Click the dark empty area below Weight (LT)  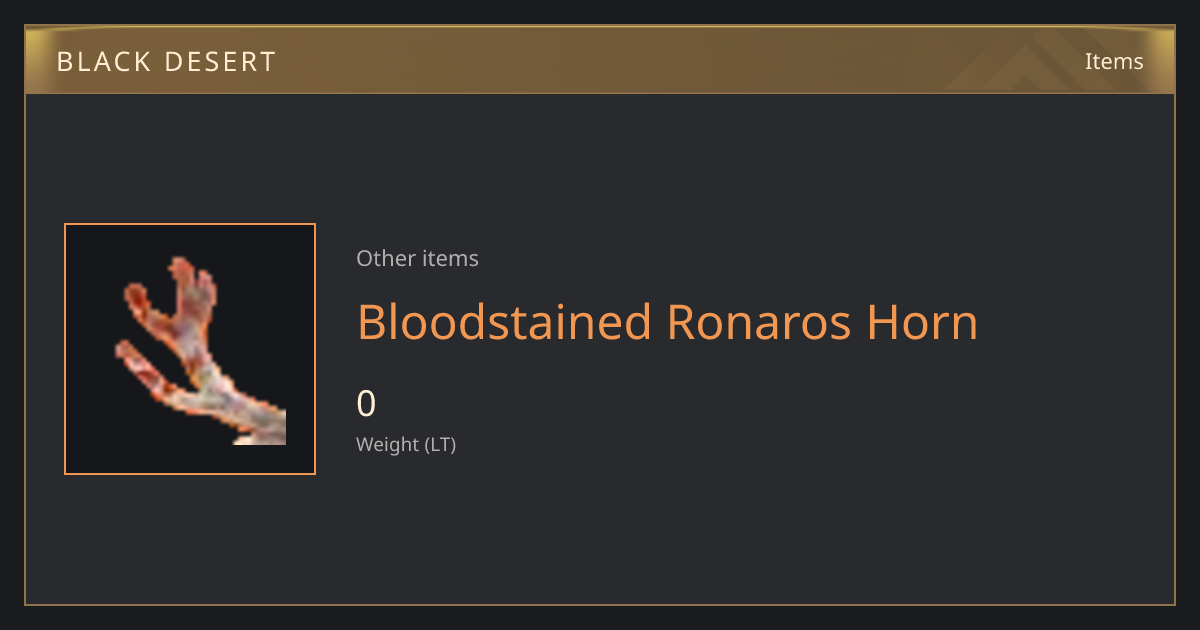point(600,530)
